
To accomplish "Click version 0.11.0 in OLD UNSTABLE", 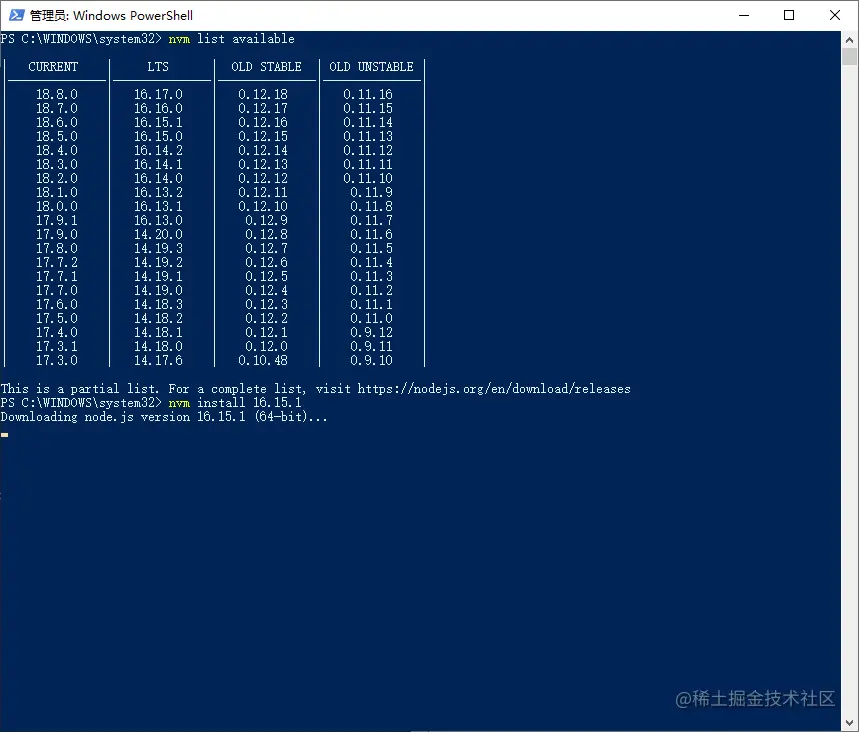I will point(371,318).
